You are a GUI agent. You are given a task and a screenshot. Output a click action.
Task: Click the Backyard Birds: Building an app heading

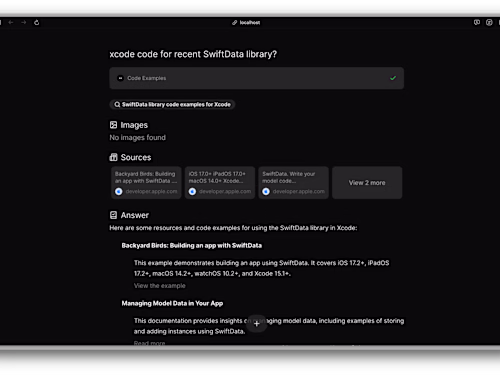tap(192, 245)
